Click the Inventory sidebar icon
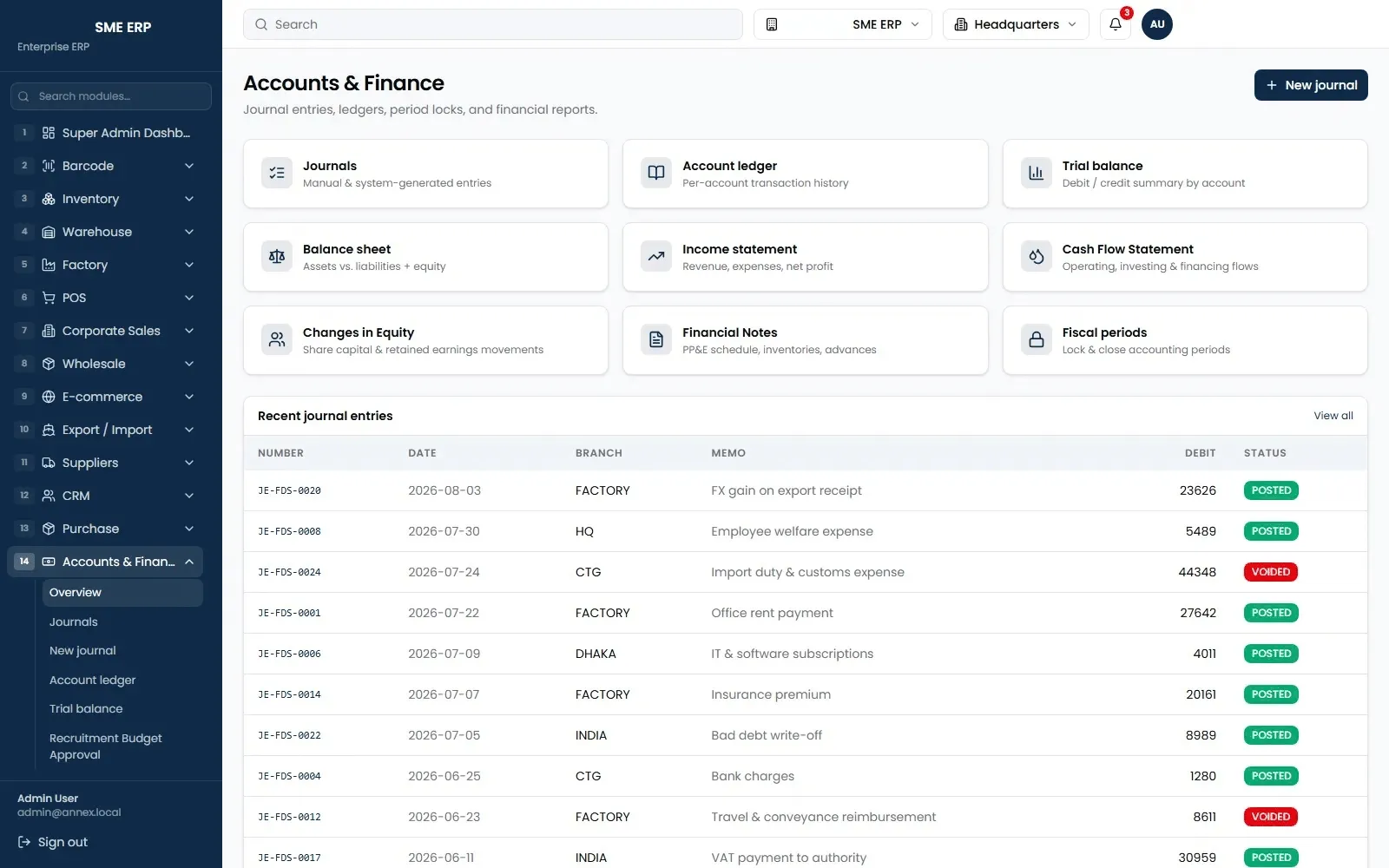 coord(49,199)
